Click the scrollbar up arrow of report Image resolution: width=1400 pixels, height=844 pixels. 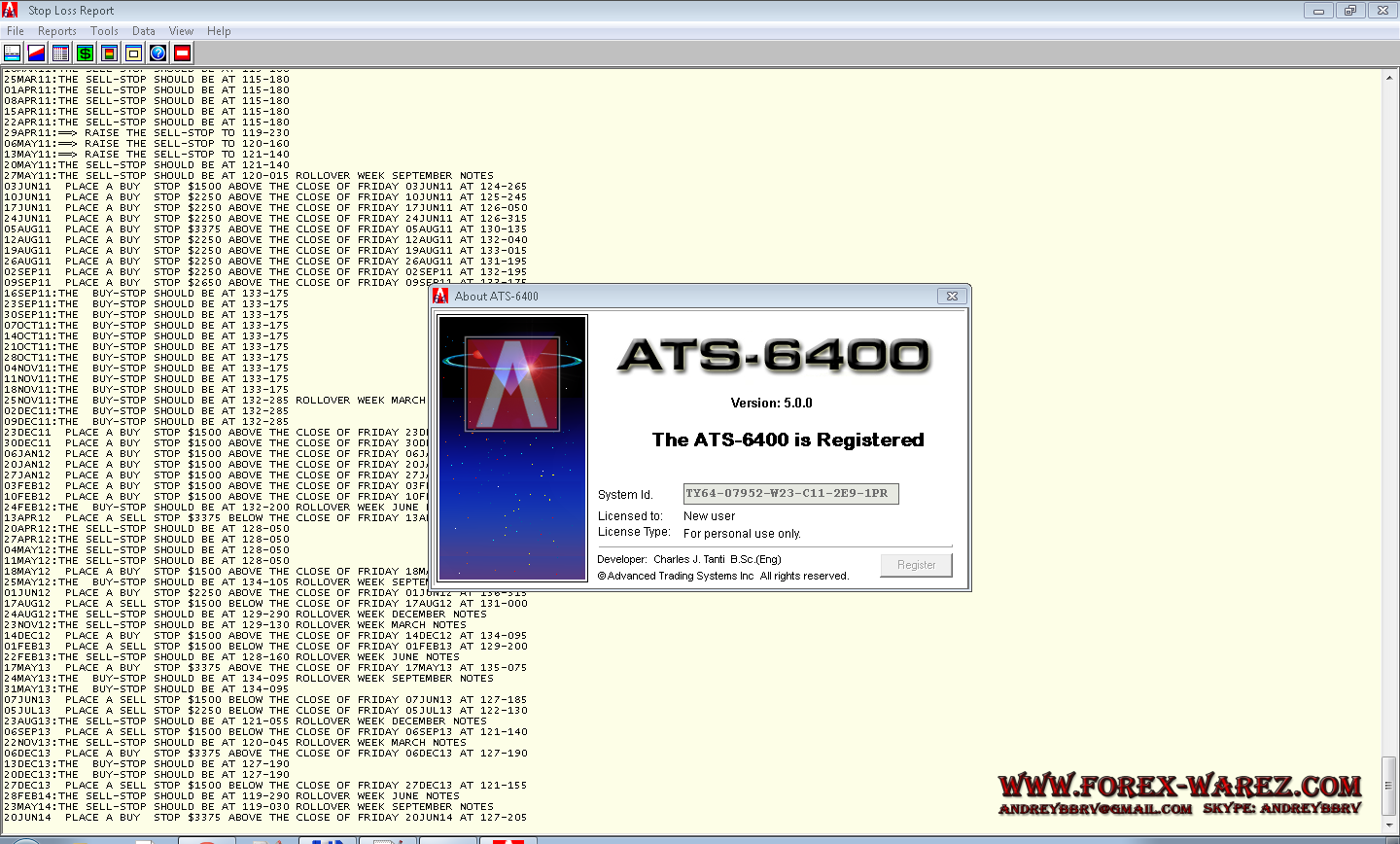[1390, 75]
